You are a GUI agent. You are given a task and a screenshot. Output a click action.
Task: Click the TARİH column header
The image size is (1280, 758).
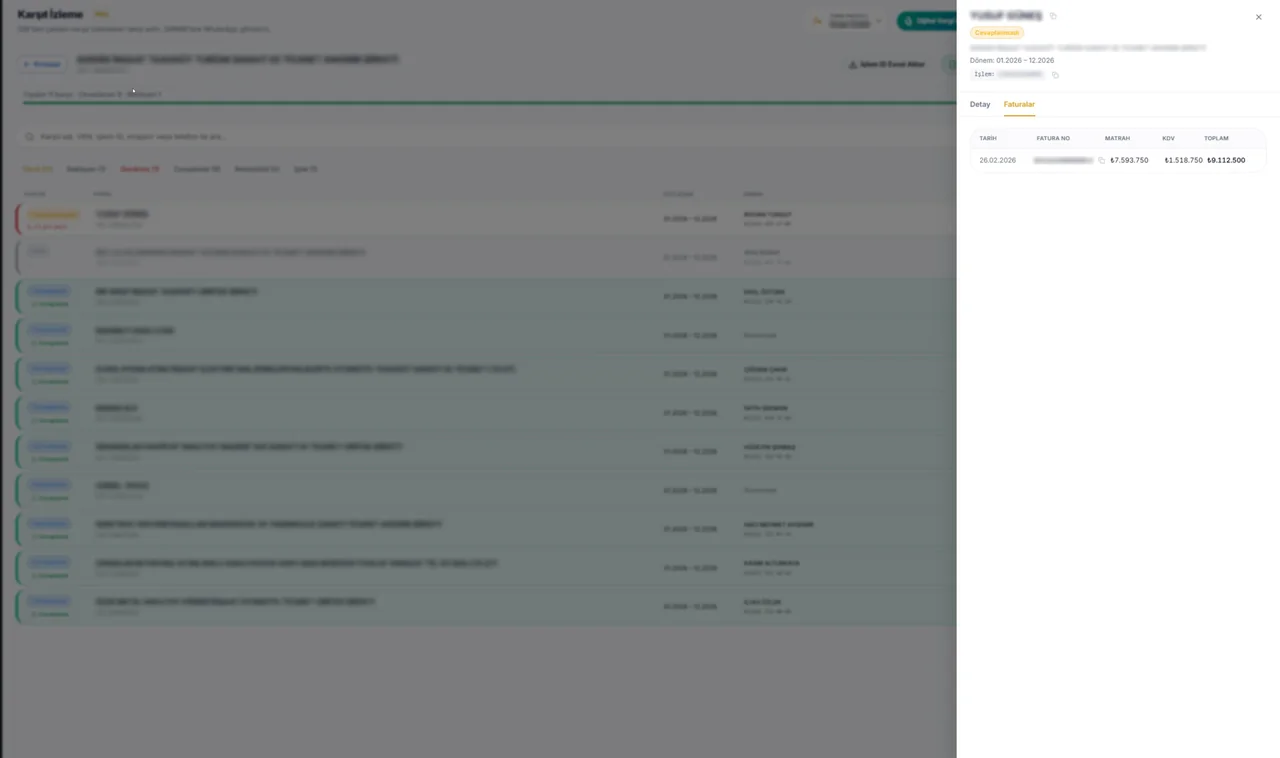tap(988, 138)
